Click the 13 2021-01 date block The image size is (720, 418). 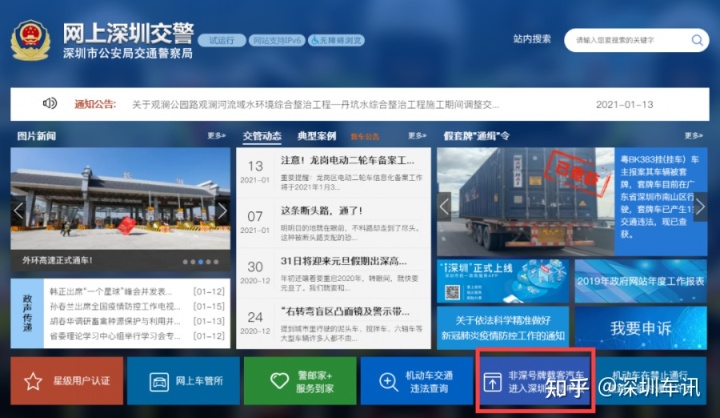pos(255,171)
